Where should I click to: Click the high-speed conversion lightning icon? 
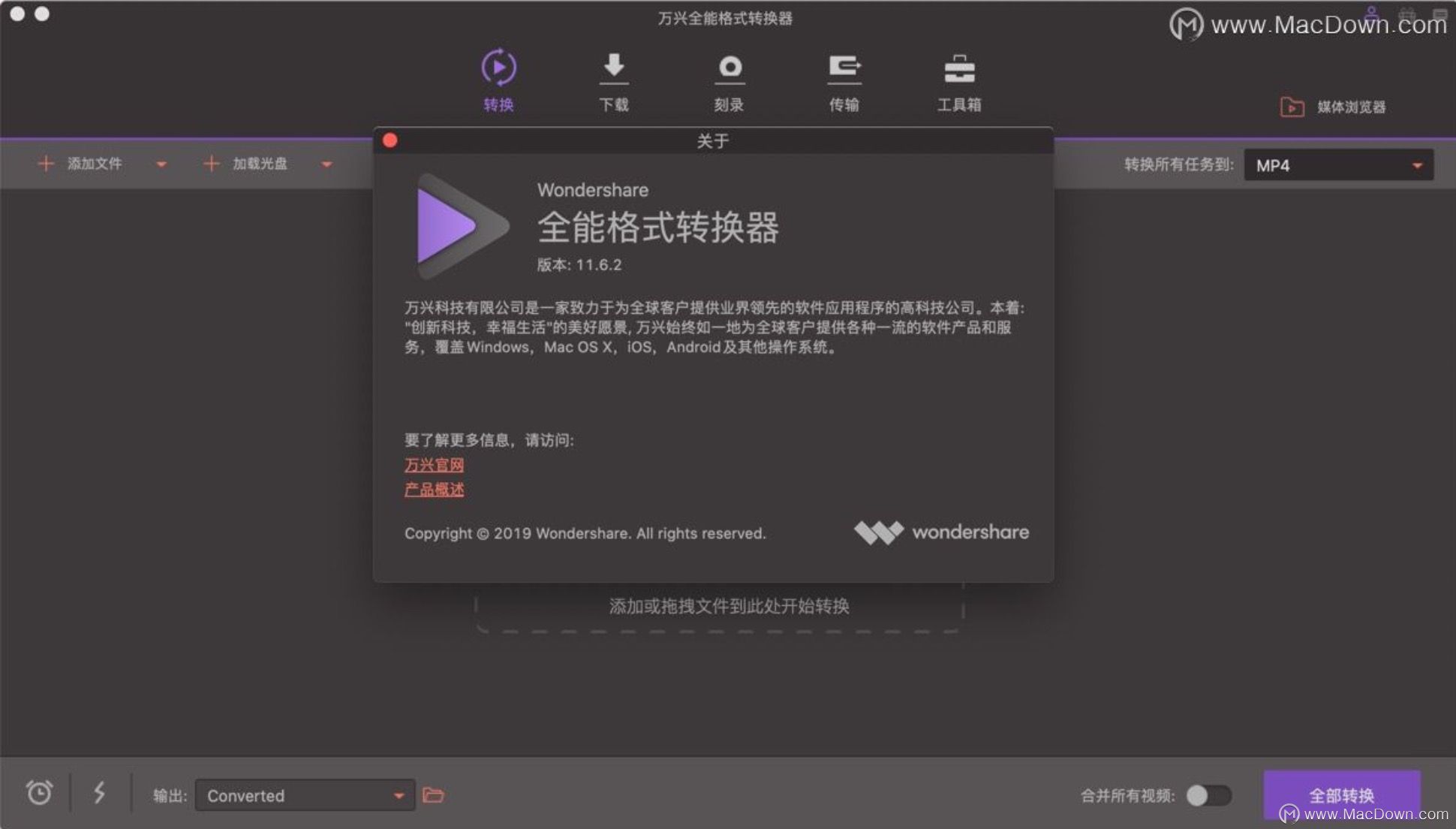click(x=98, y=794)
